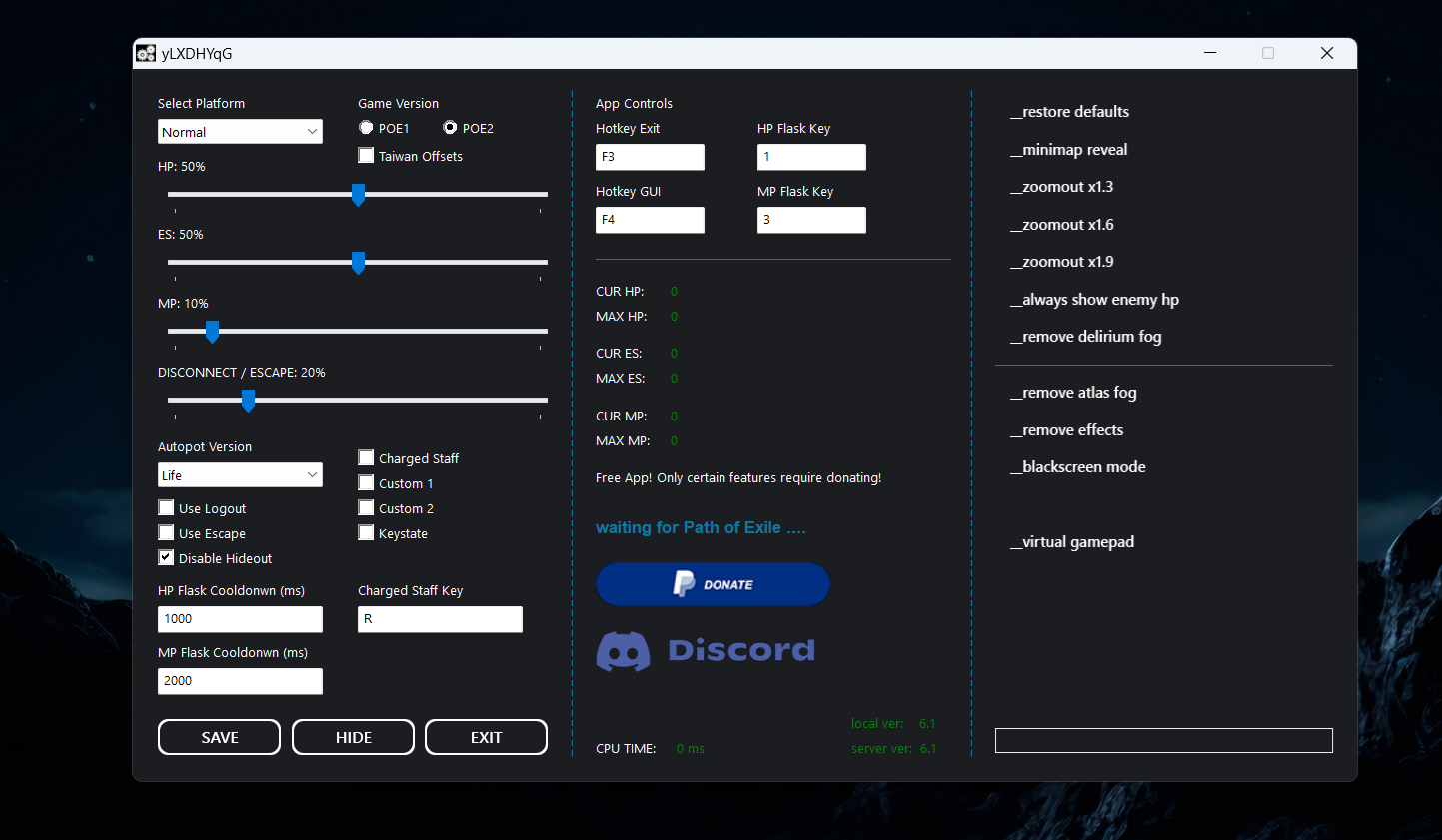1442x840 pixels.
Task: Click the app icon in the title bar
Action: pos(146,54)
